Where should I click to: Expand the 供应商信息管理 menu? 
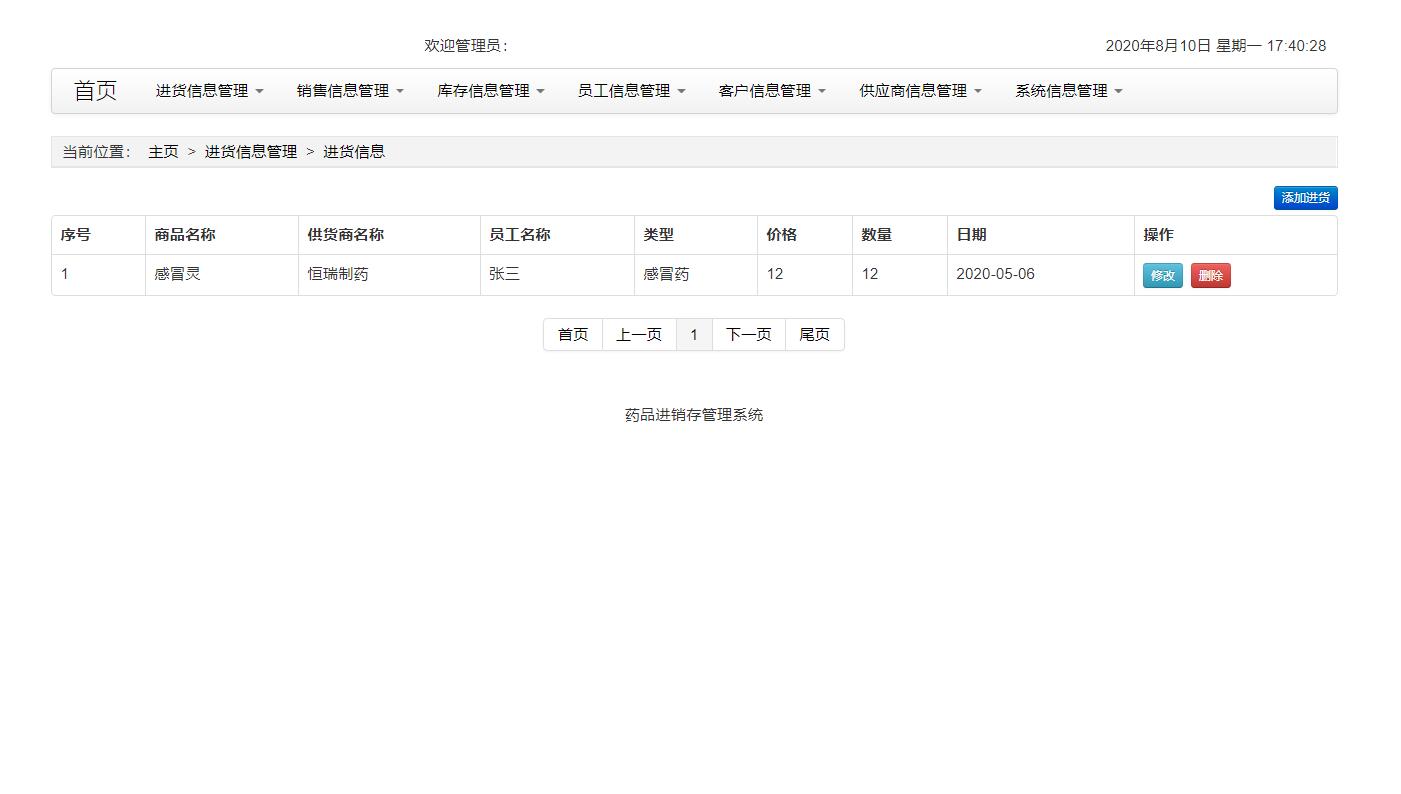tap(918, 89)
